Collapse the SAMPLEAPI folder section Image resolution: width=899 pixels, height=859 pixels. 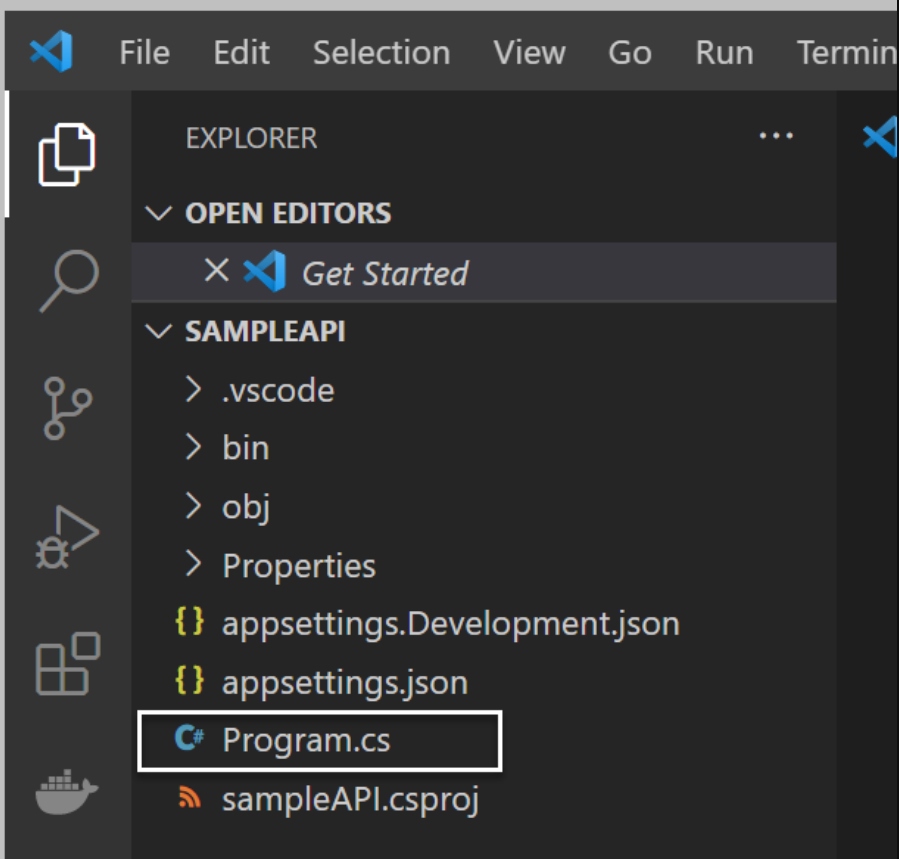(158, 332)
